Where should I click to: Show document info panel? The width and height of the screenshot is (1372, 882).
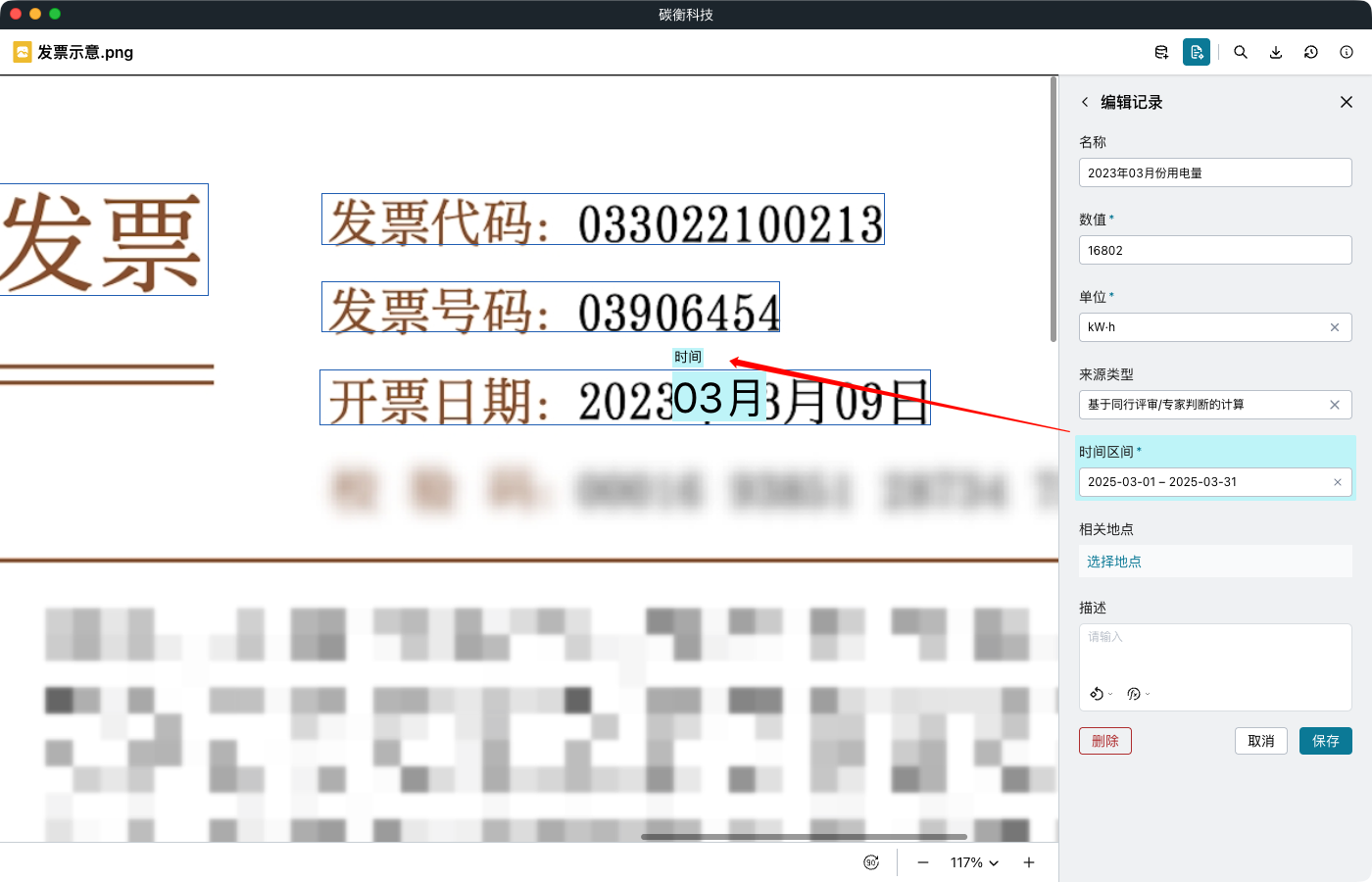tap(1347, 52)
